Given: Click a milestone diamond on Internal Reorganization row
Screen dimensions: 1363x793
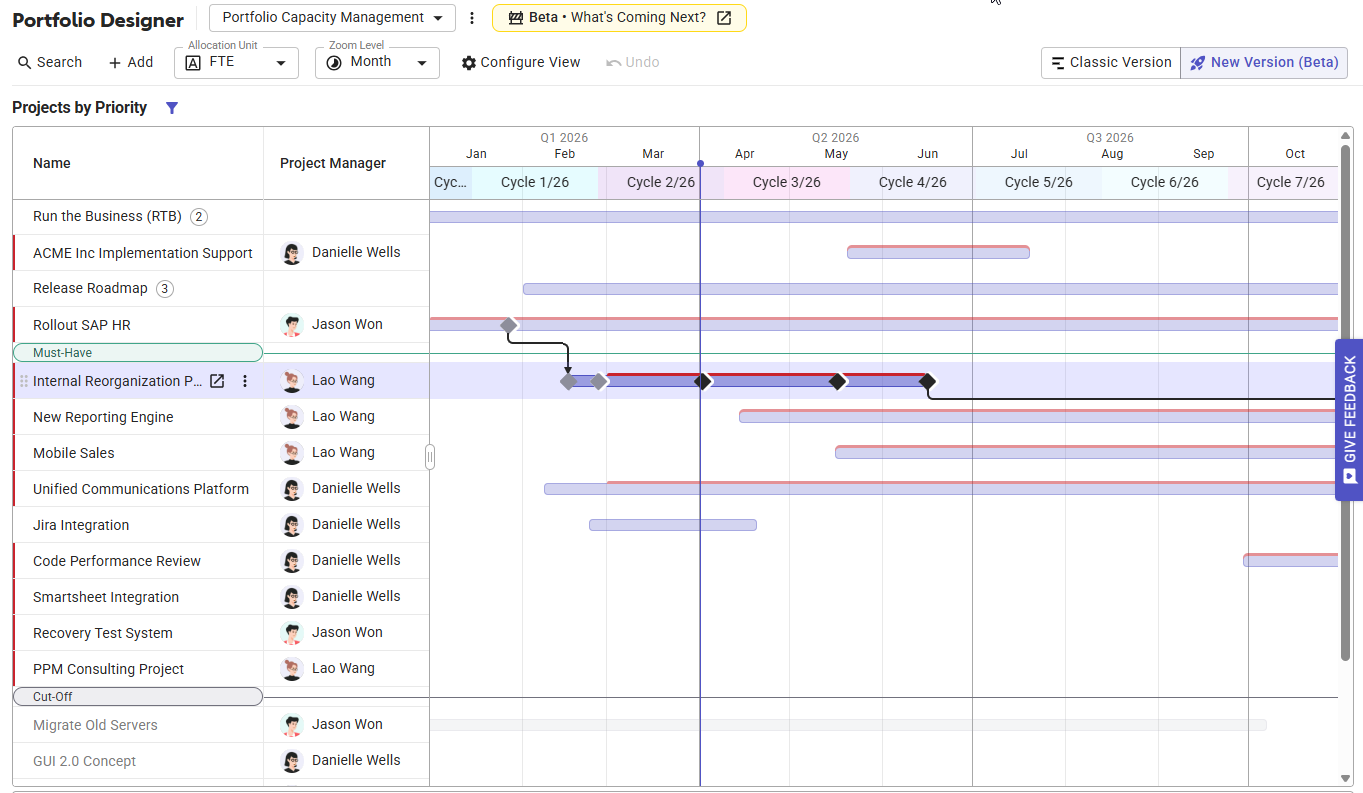Looking at the screenshot, I should pos(703,381).
